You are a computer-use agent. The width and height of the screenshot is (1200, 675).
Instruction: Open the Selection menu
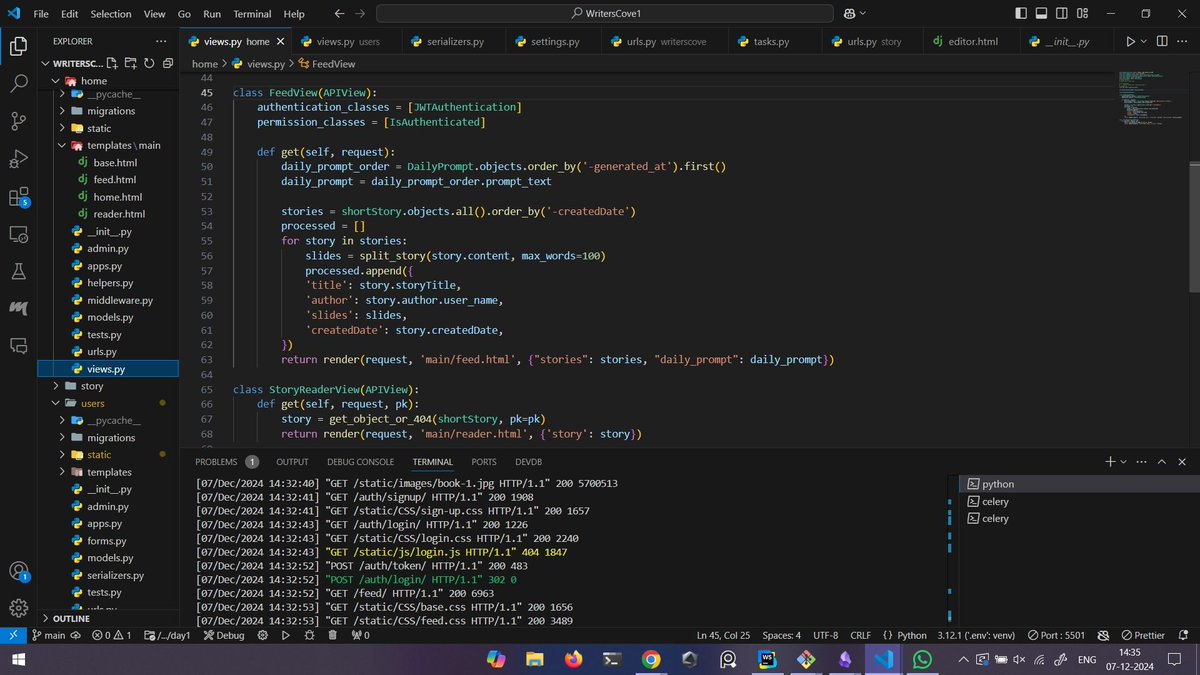click(111, 14)
